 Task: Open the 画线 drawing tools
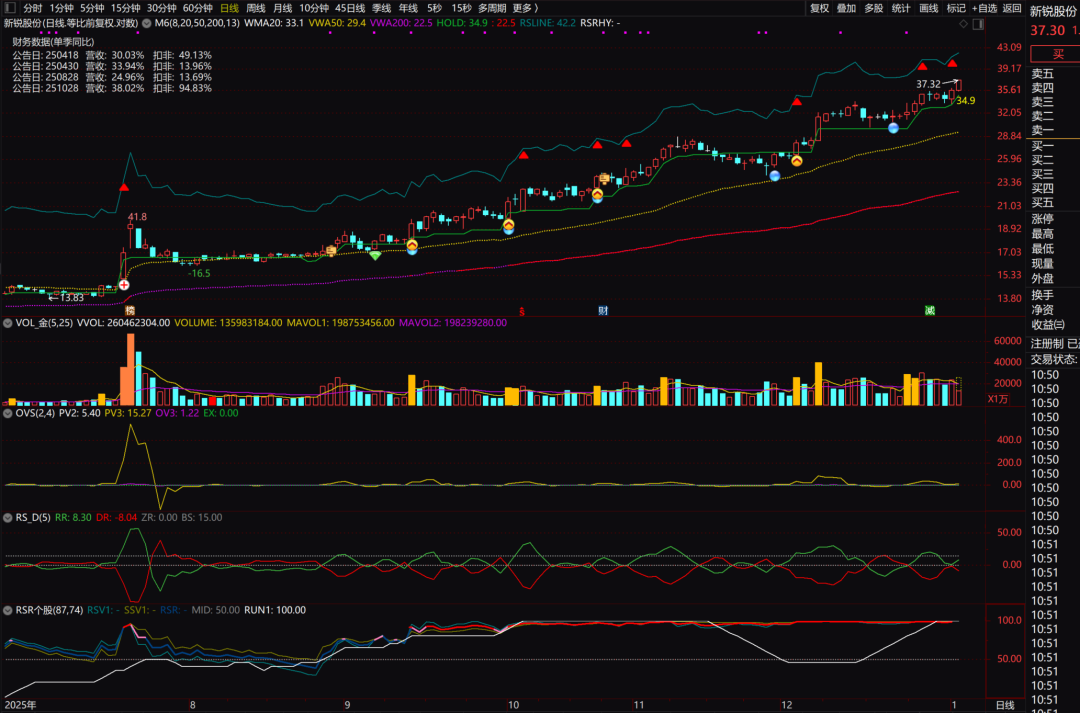click(928, 8)
